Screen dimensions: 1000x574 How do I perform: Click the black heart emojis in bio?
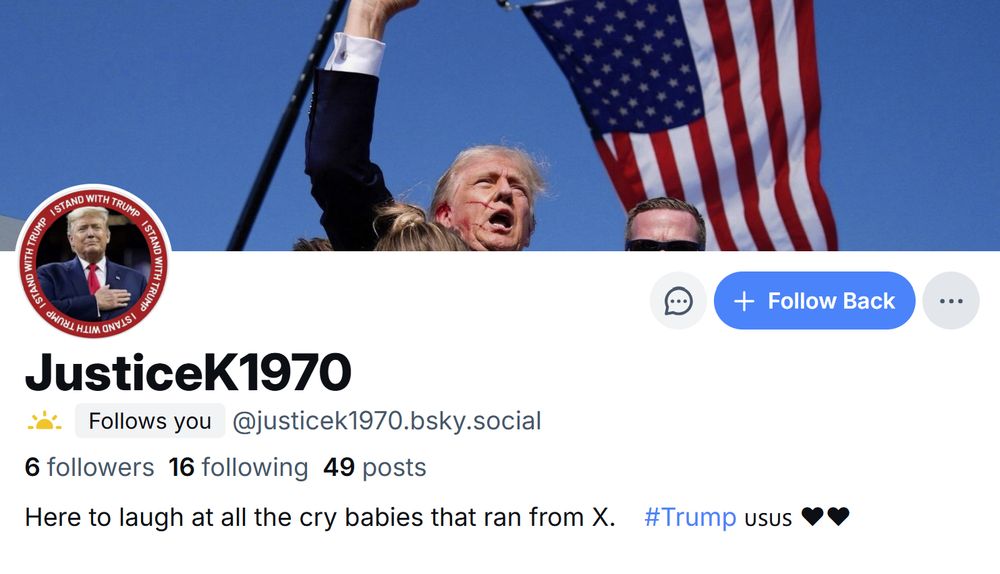click(825, 516)
